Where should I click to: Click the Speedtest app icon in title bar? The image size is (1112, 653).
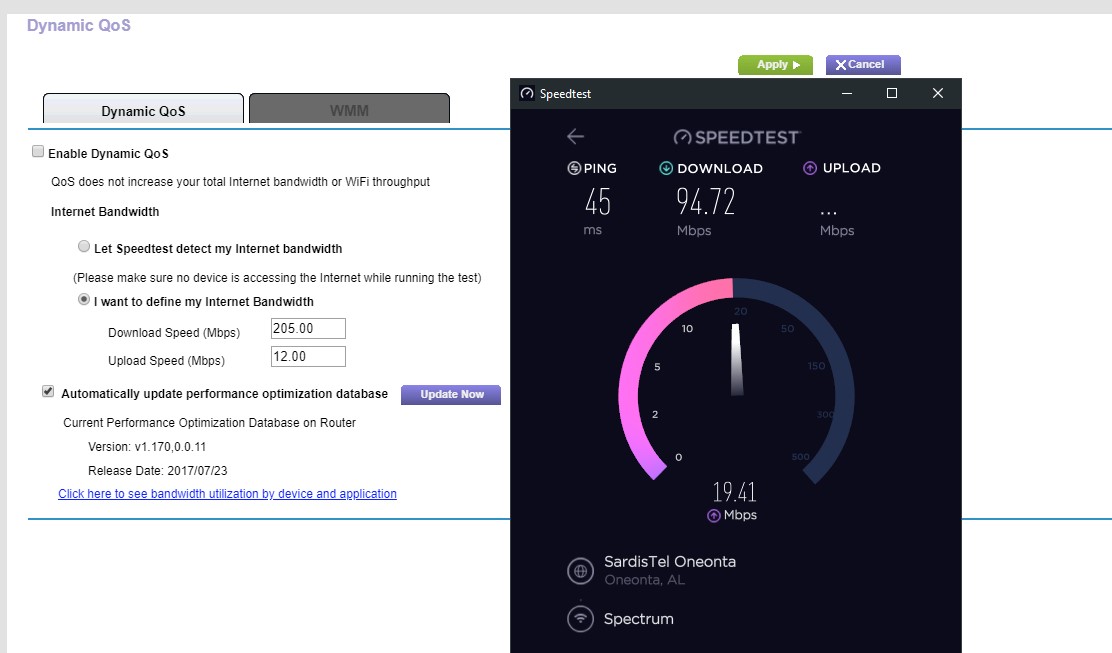coord(527,94)
